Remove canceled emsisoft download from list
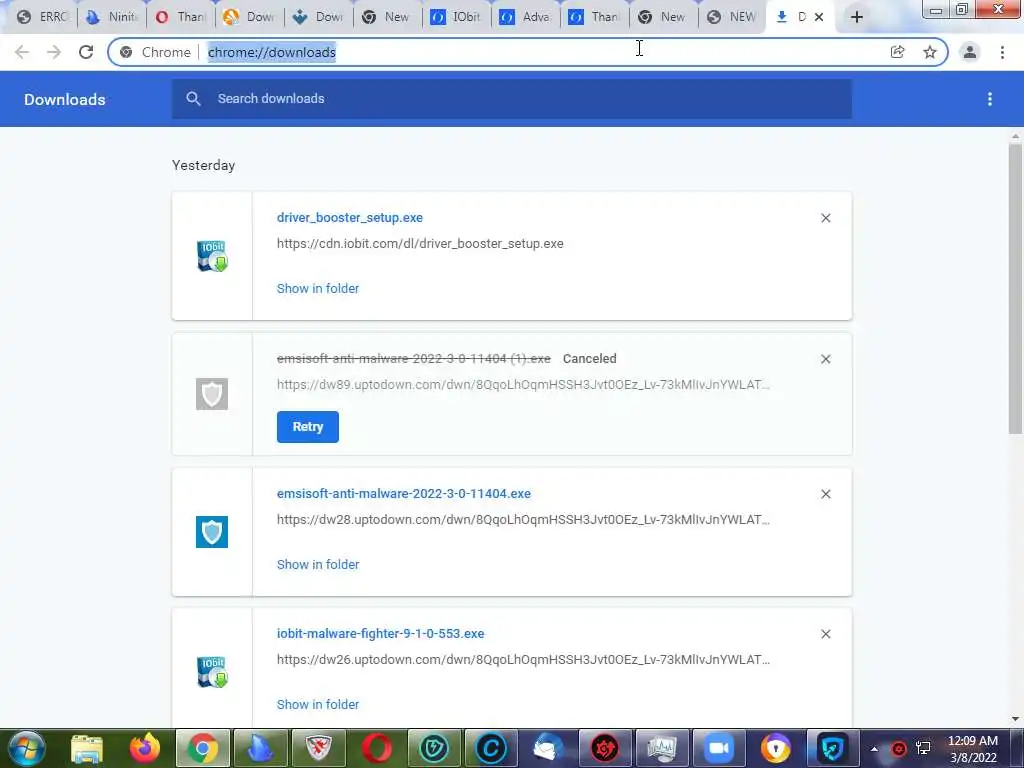 click(x=825, y=359)
